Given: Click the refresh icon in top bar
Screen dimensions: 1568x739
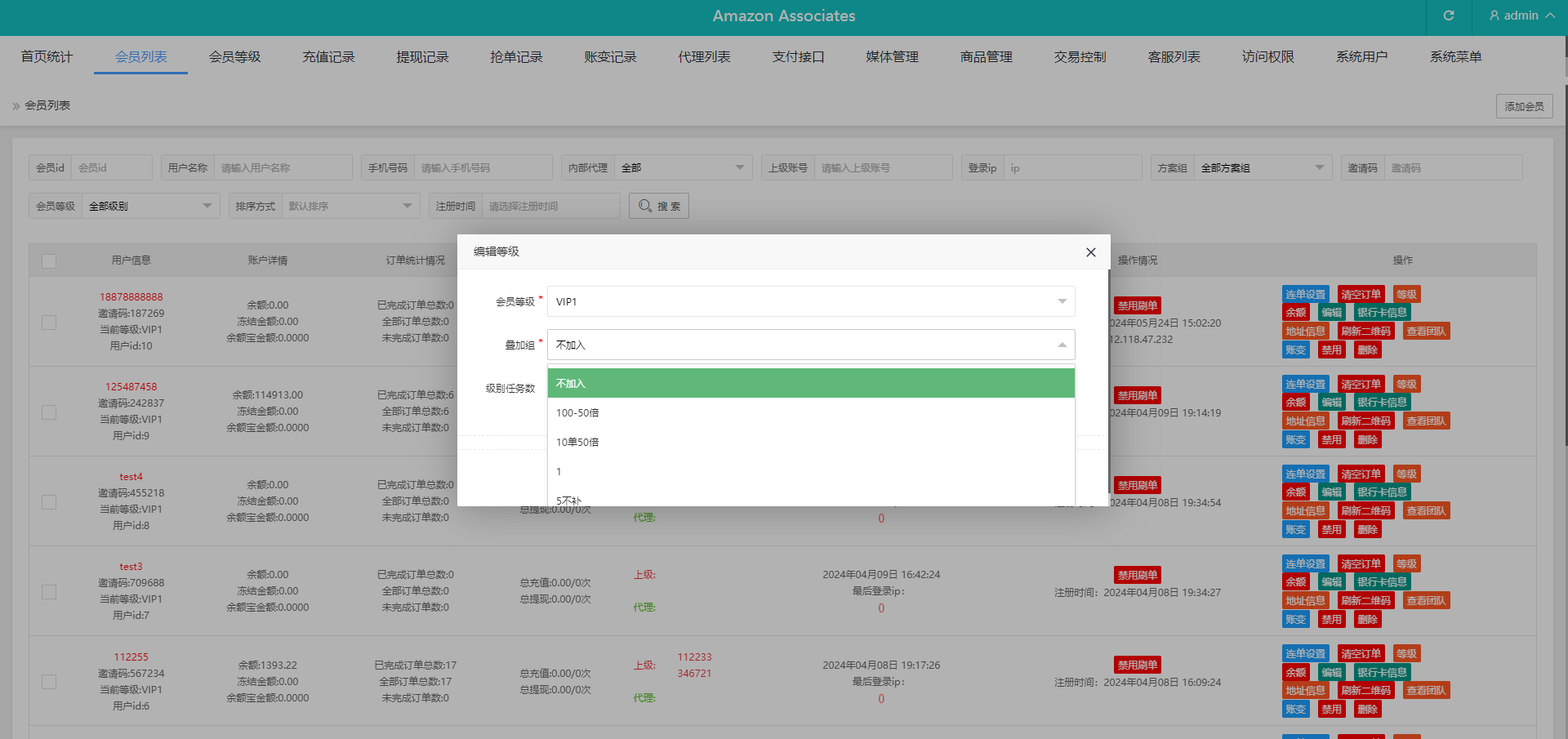Looking at the screenshot, I should tap(1449, 16).
